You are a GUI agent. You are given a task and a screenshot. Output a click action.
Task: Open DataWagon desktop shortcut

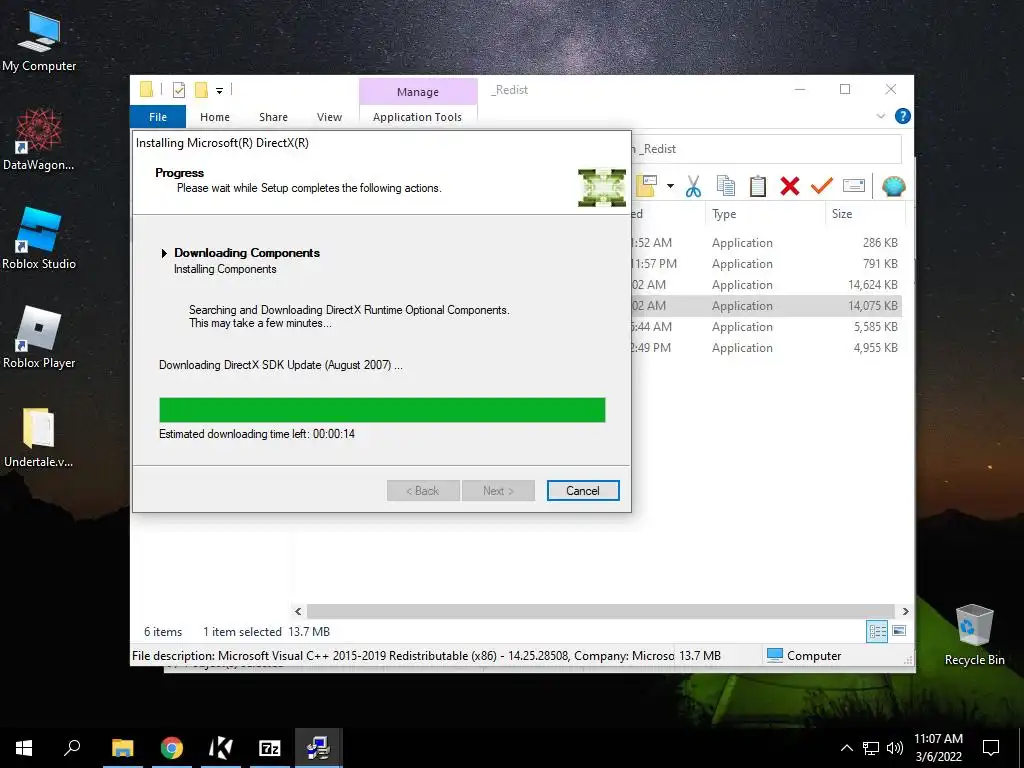point(39,138)
